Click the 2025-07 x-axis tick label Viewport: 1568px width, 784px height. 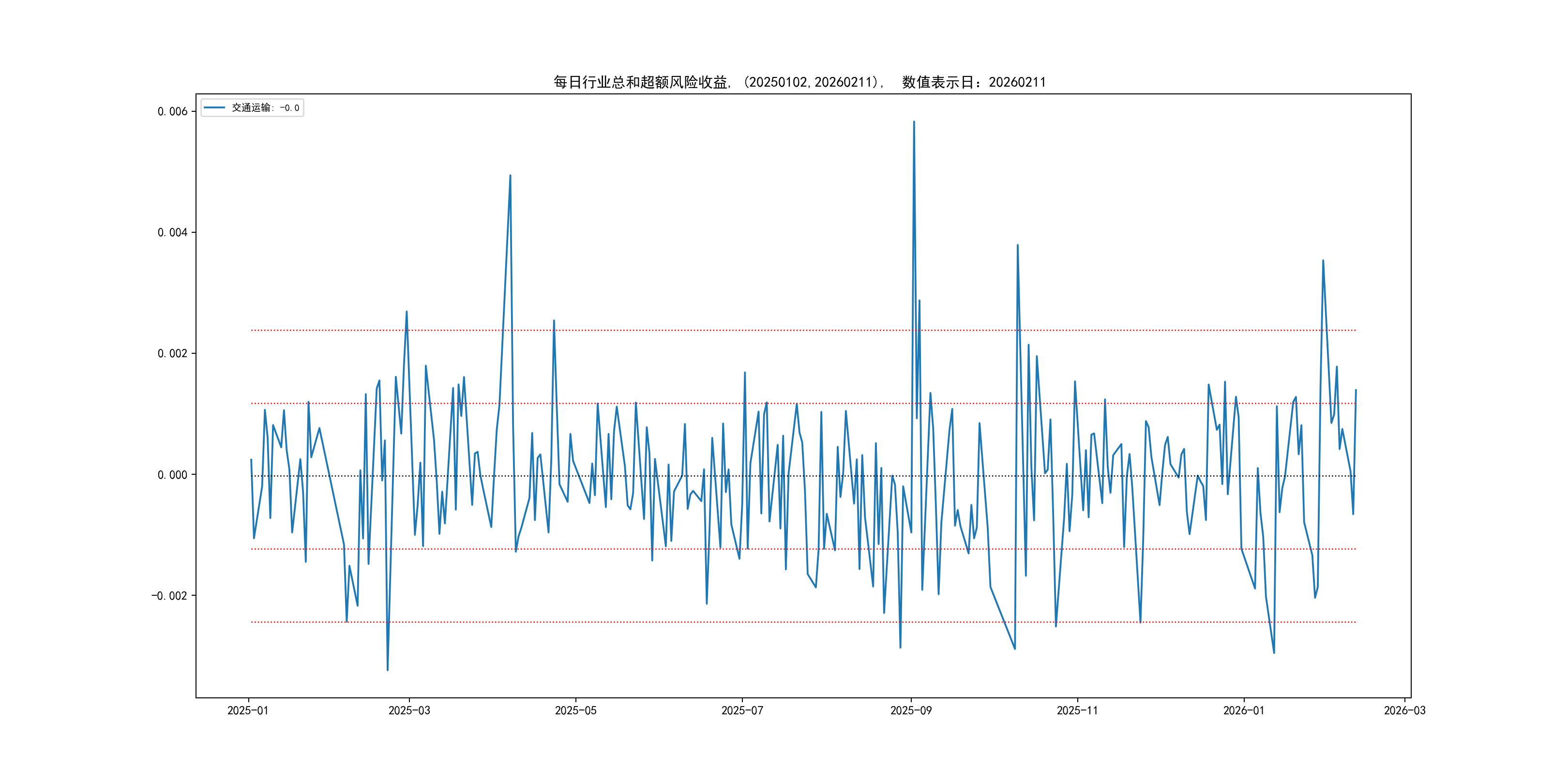742,710
